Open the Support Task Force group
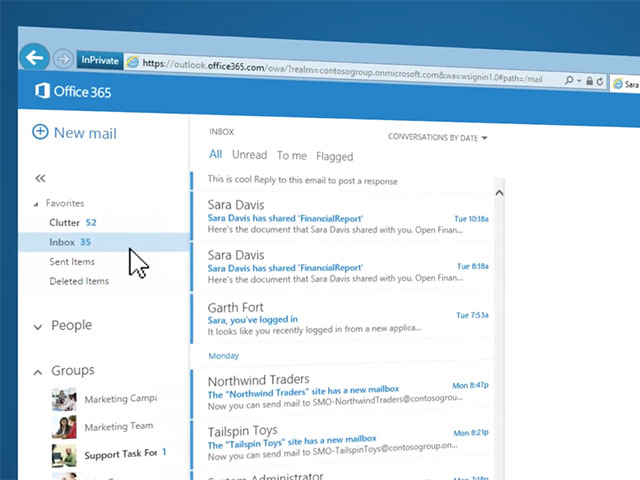The width and height of the screenshot is (640, 480). coord(121,454)
